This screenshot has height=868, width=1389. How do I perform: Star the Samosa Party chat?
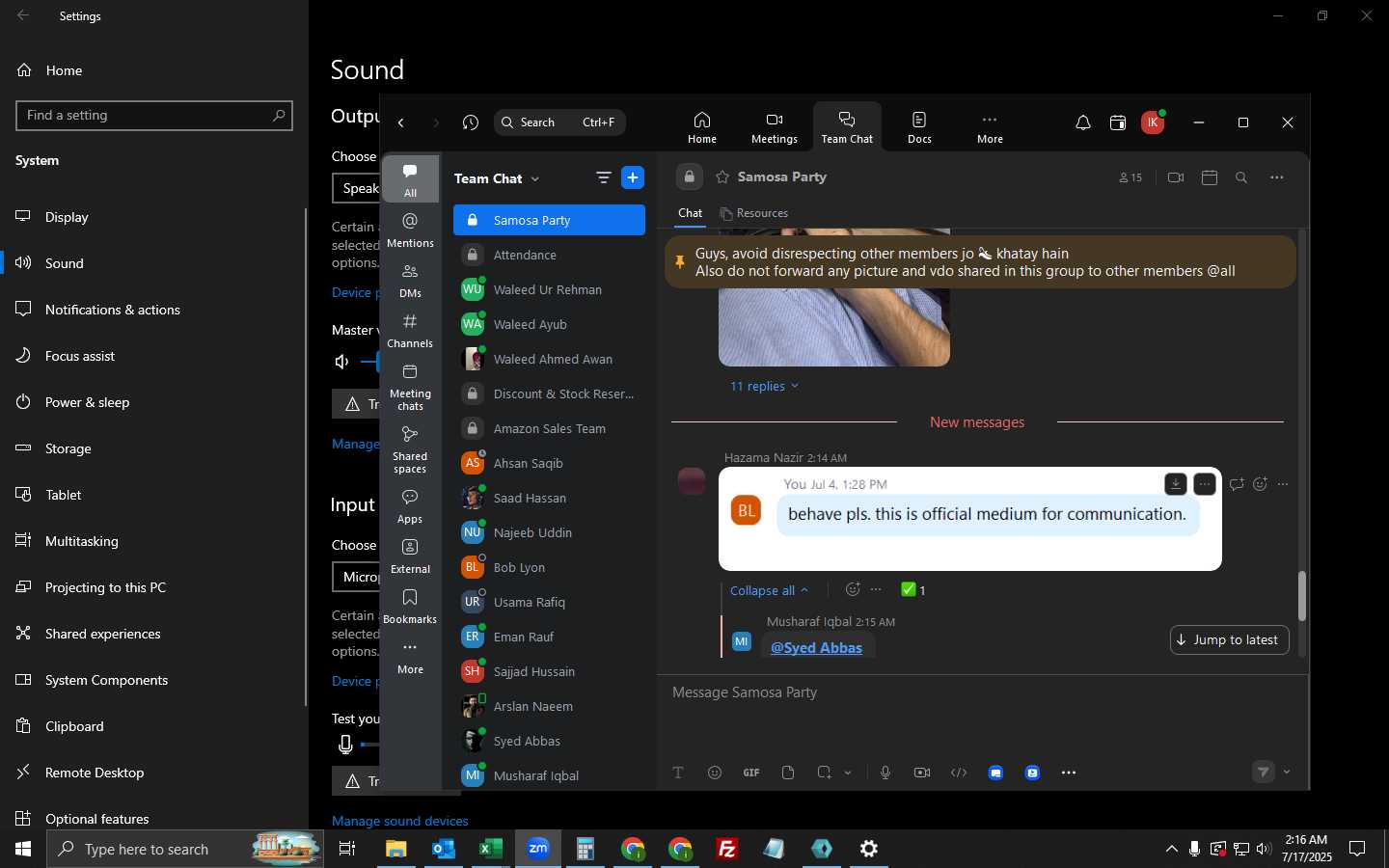click(722, 177)
